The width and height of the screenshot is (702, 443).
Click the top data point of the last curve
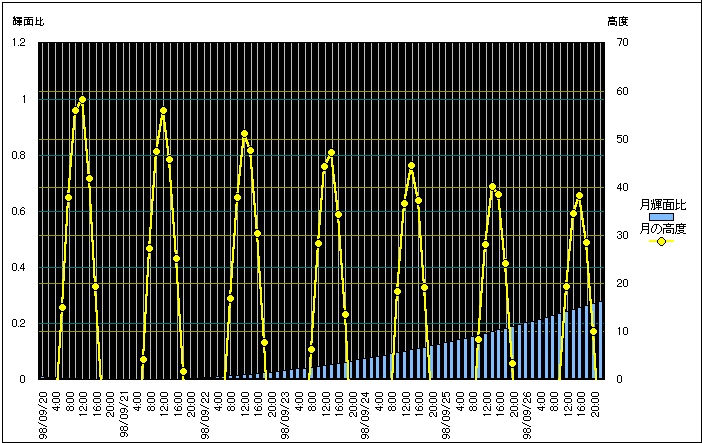[579, 196]
